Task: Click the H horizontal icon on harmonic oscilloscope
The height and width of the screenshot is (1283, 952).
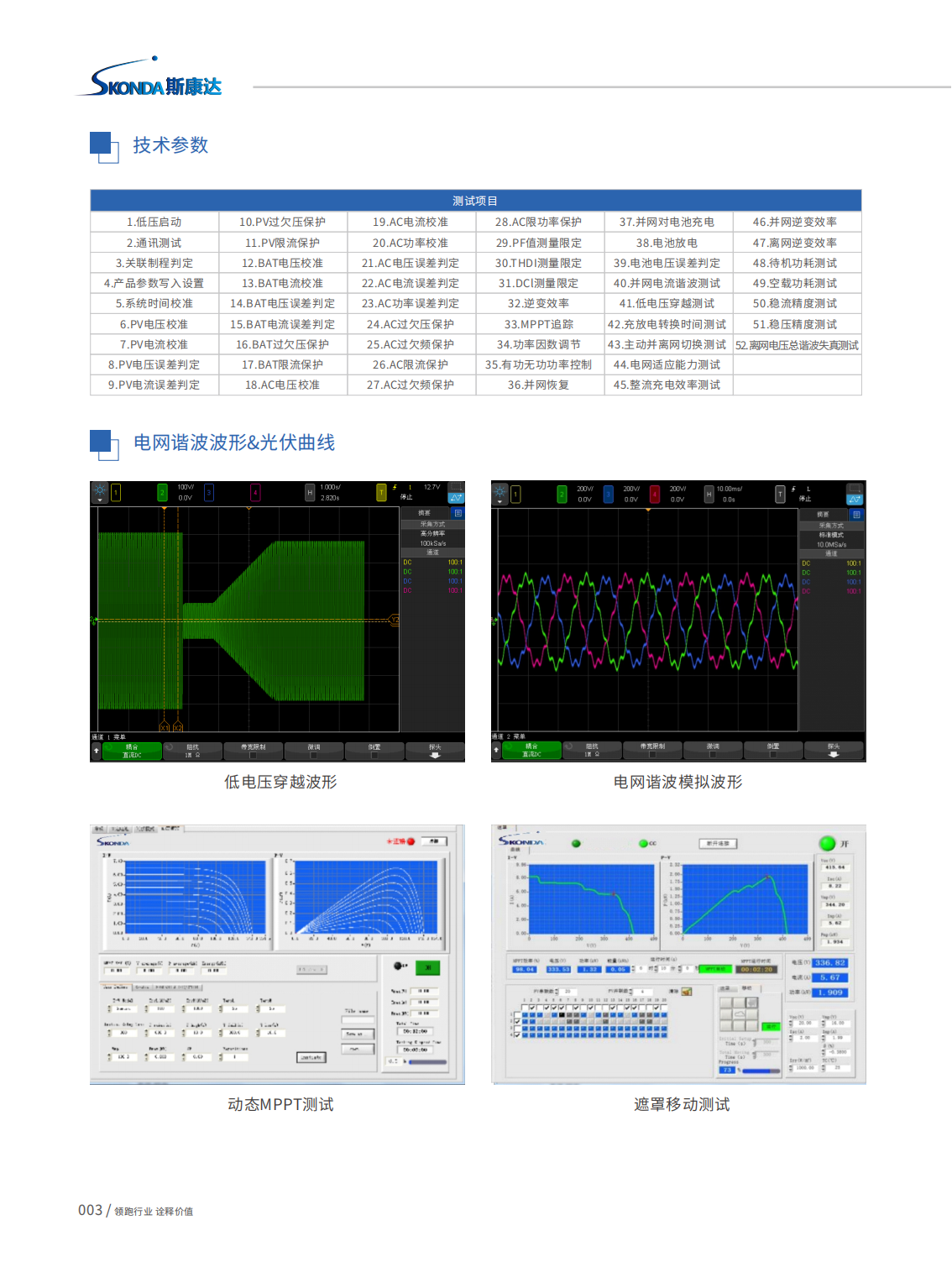Action: [x=709, y=495]
